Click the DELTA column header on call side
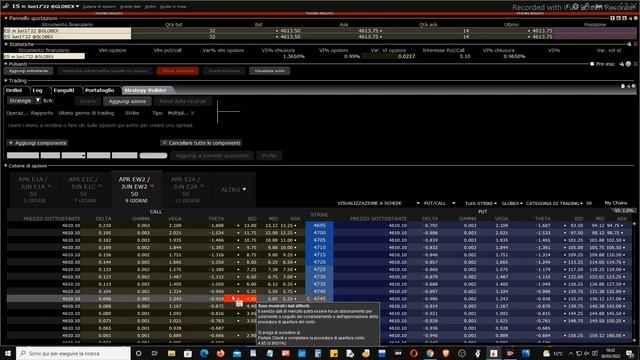 coord(103,219)
